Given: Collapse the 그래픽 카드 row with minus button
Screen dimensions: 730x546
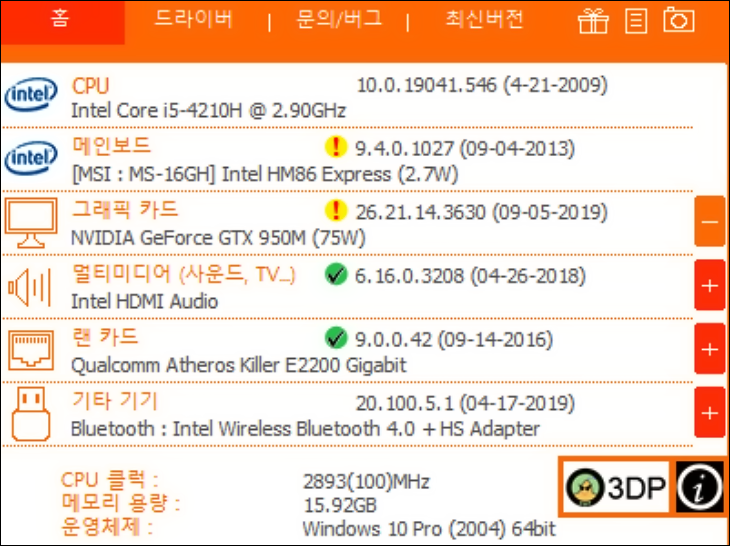Looking at the screenshot, I should coord(710,222).
